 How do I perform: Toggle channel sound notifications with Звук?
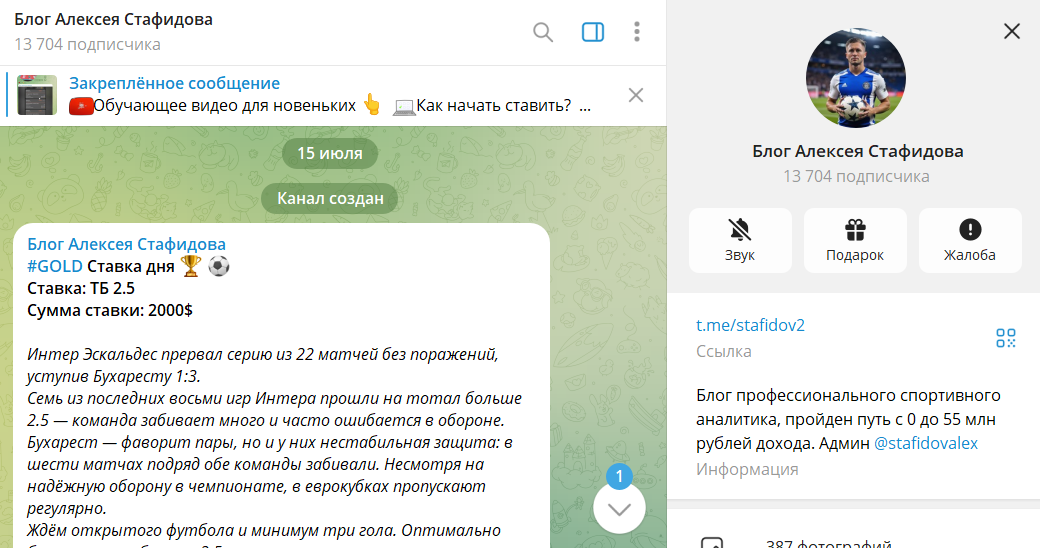point(740,240)
